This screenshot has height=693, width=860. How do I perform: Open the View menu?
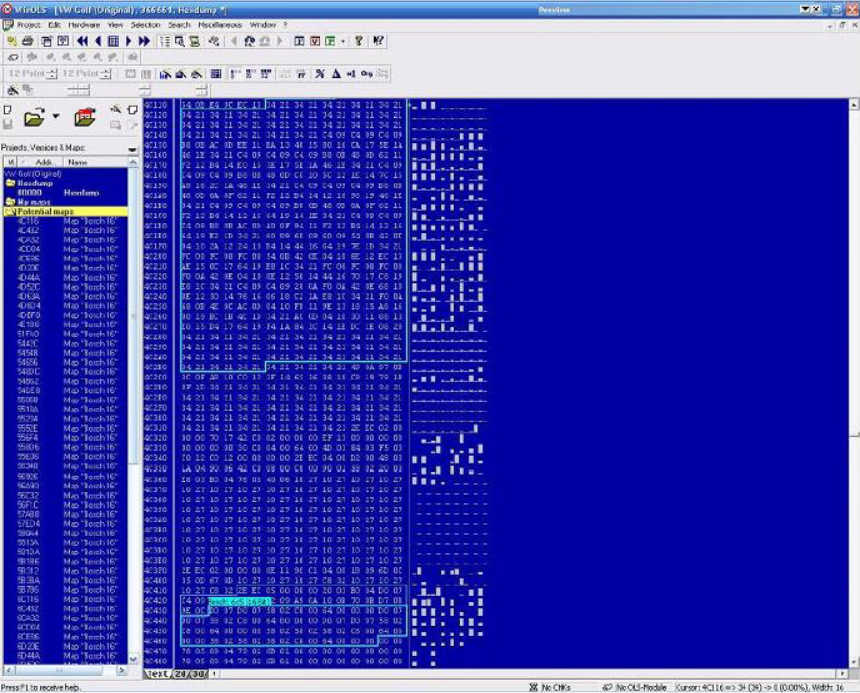(115, 25)
